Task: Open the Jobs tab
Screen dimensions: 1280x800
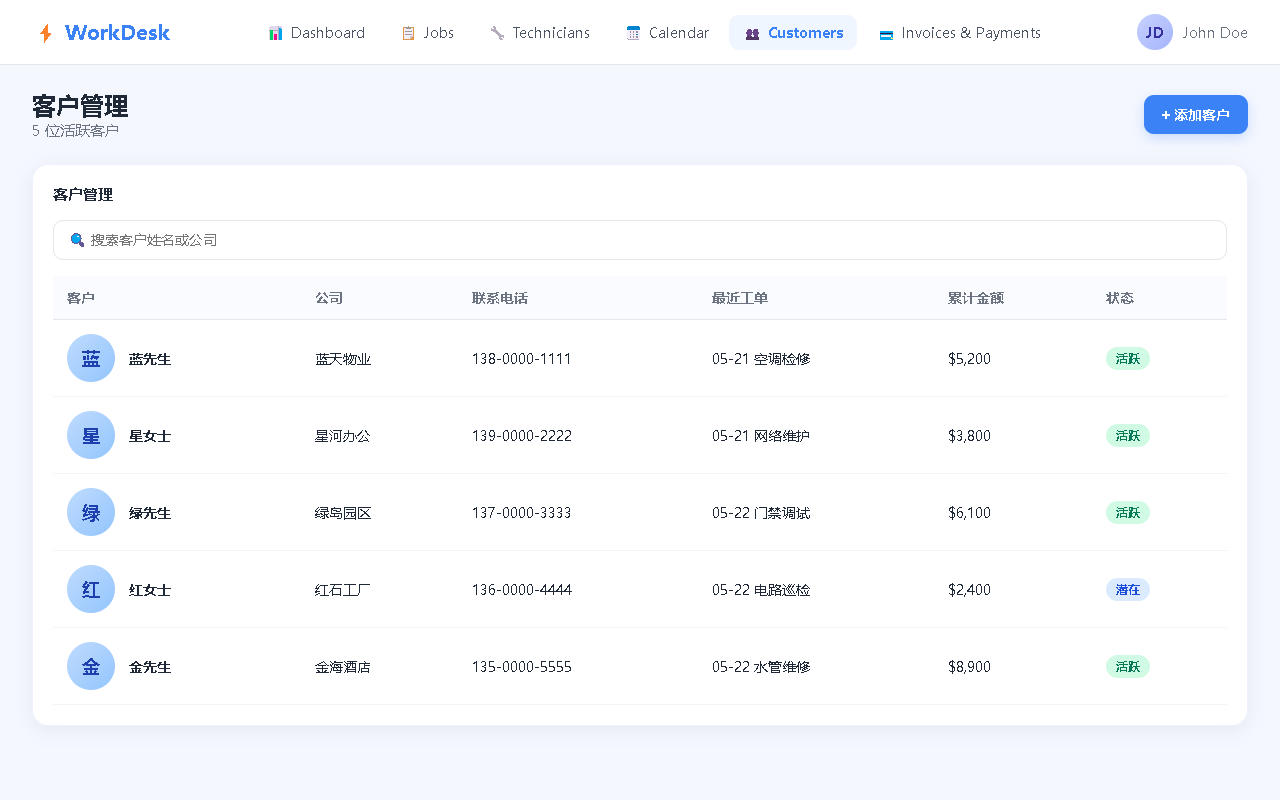Action: click(x=428, y=33)
